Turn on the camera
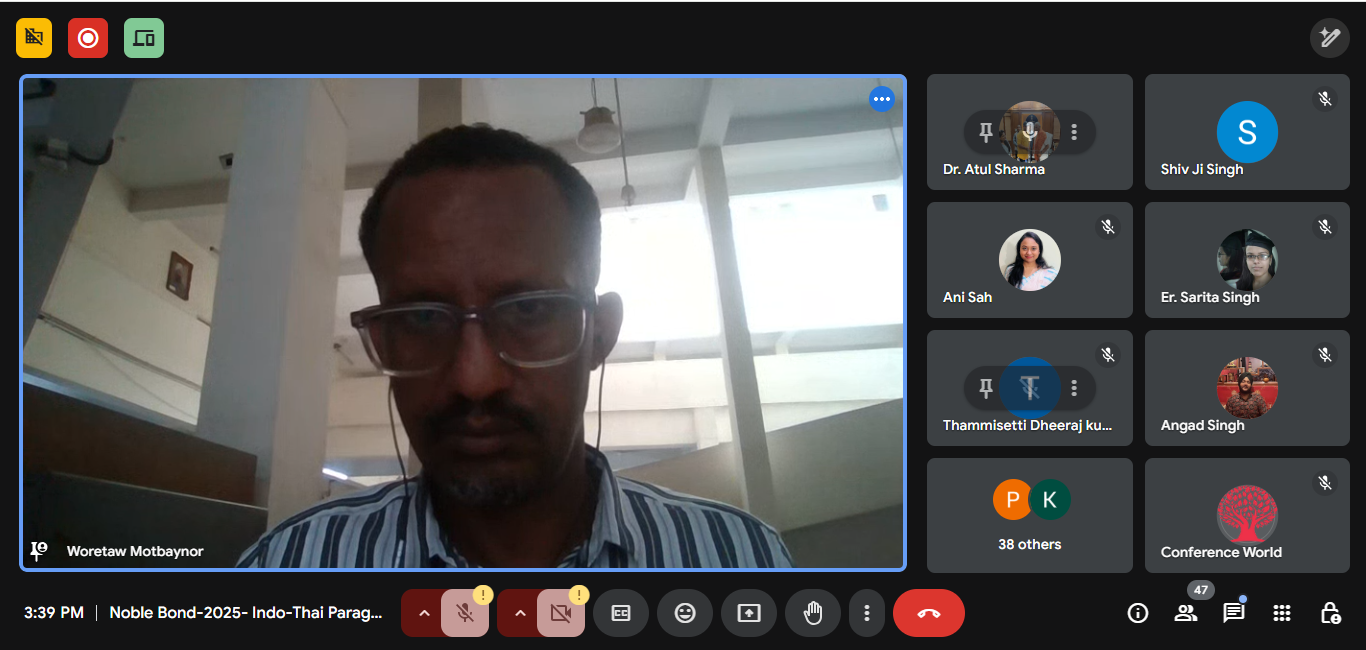This screenshot has width=1366, height=650. coord(561,613)
